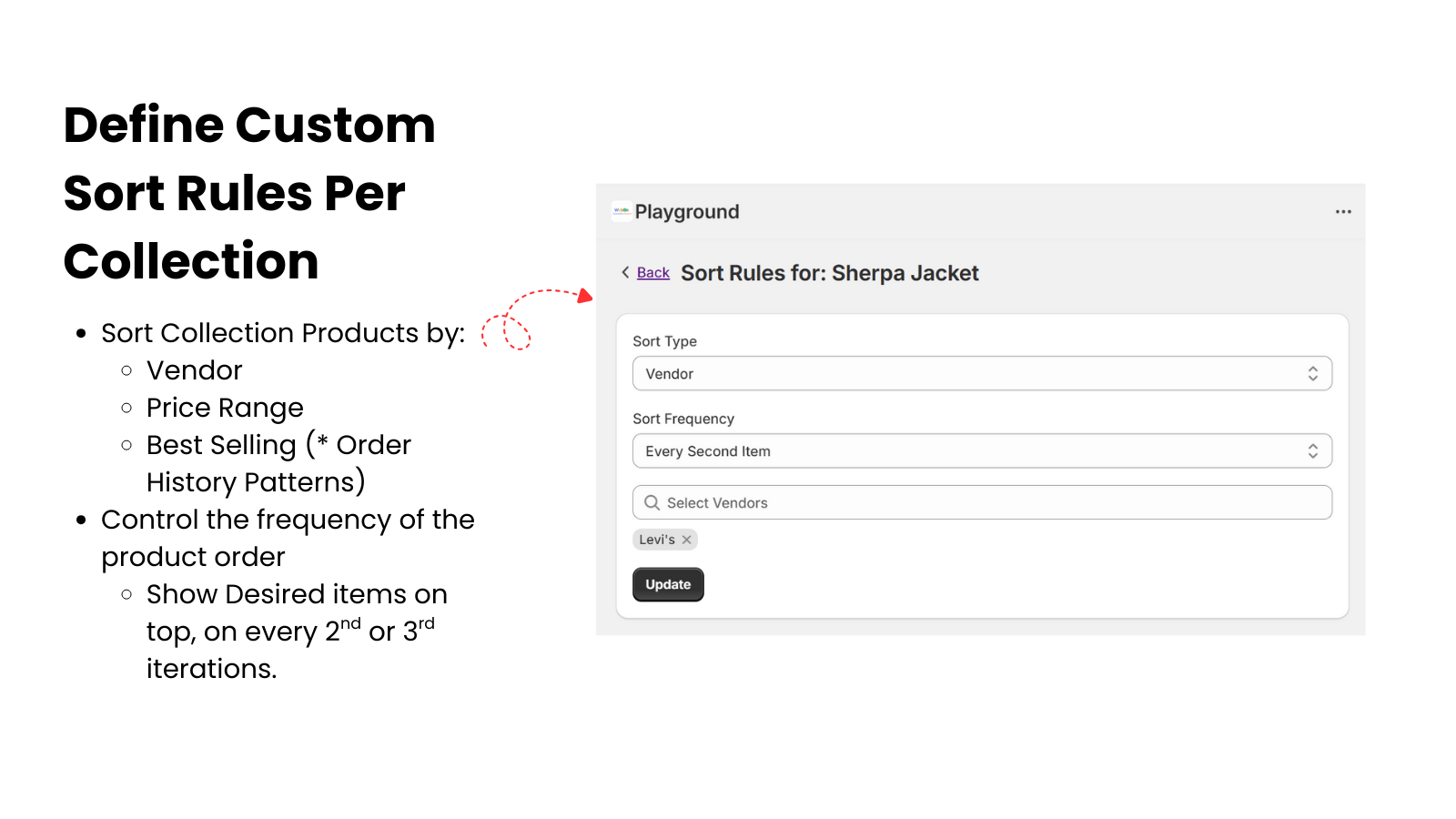Click the Playground panel title
The height and width of the screenshot is (819, 1456).
[x=687, y=211]
